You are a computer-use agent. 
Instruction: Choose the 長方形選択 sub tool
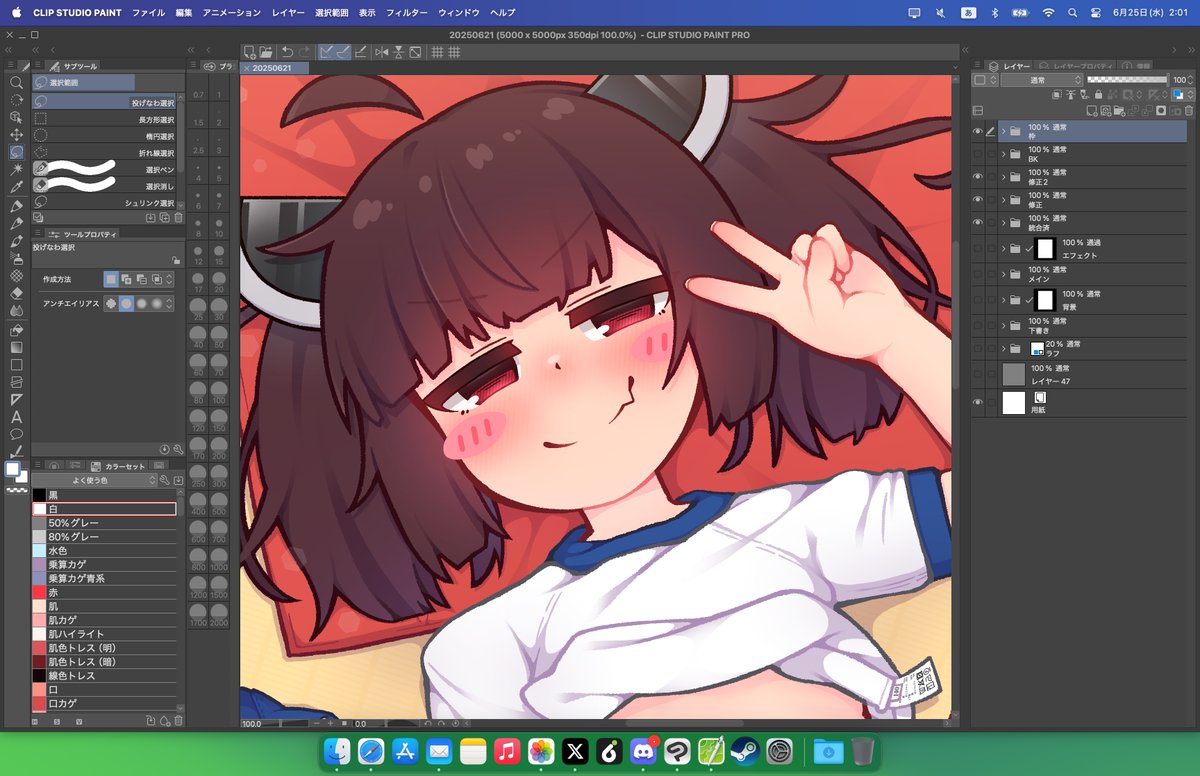coord(105,119)
